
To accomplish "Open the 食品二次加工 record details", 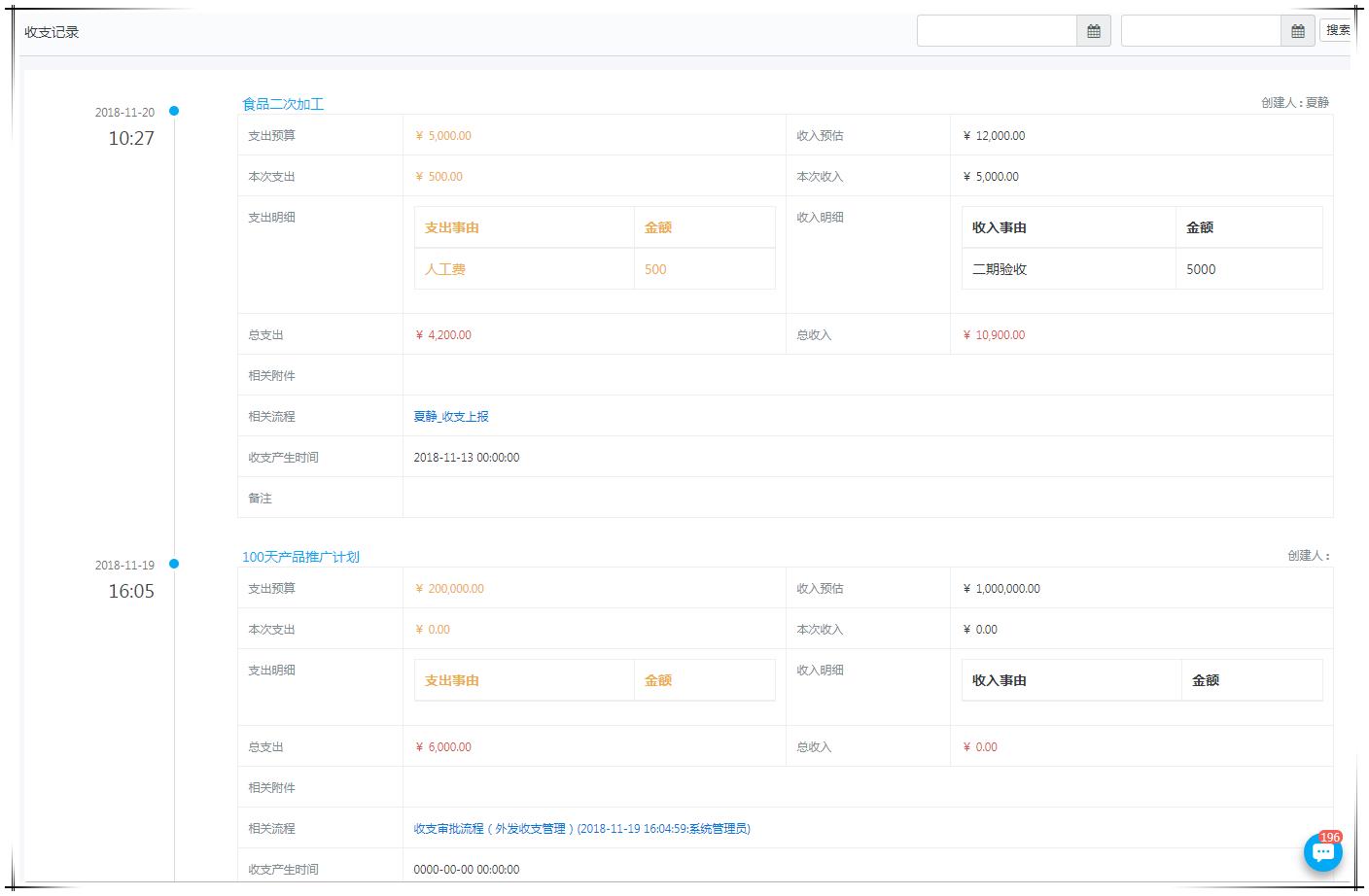I will click(282, 103).
